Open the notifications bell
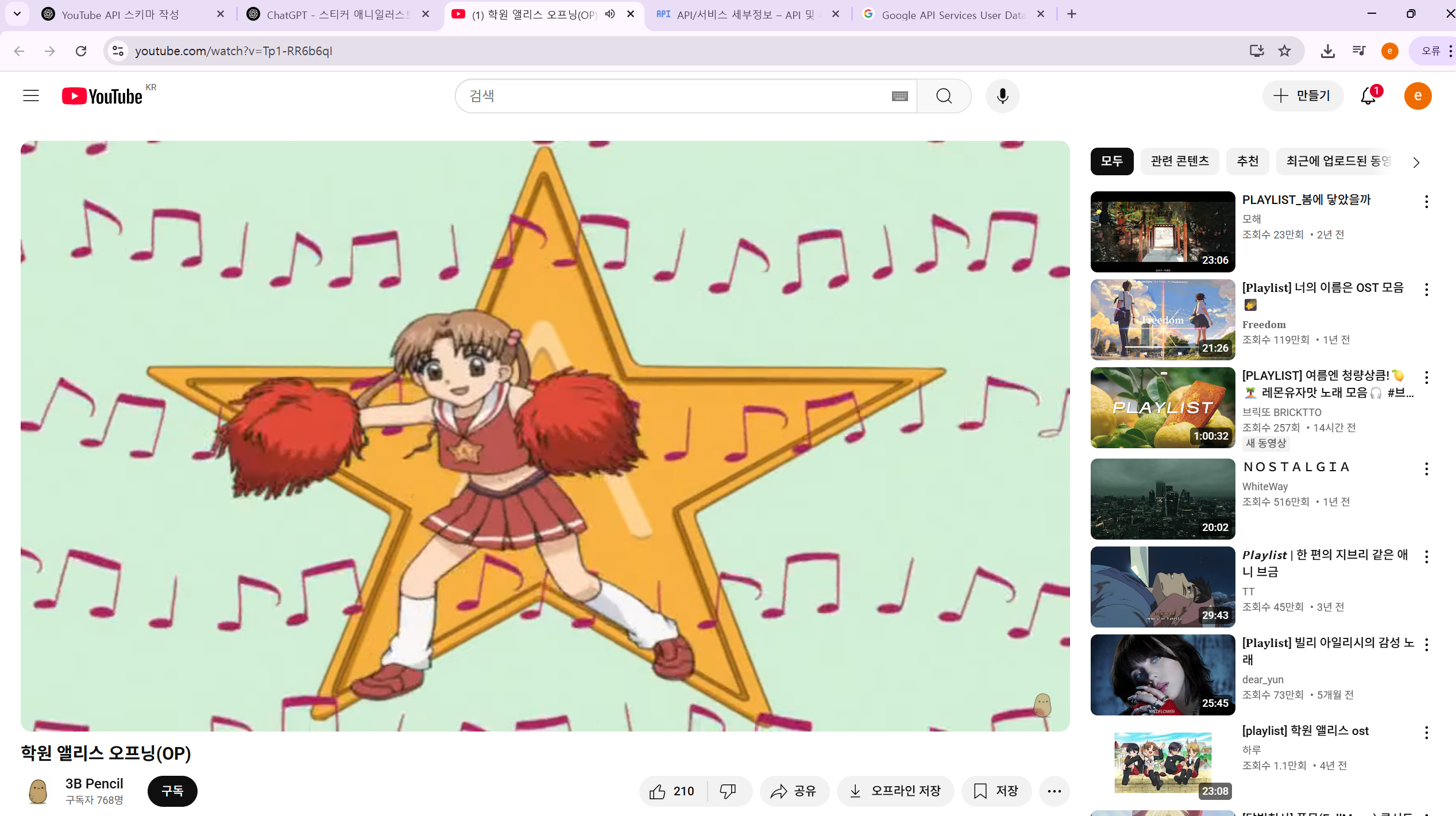1456x816 pixels. (1368, 96)
